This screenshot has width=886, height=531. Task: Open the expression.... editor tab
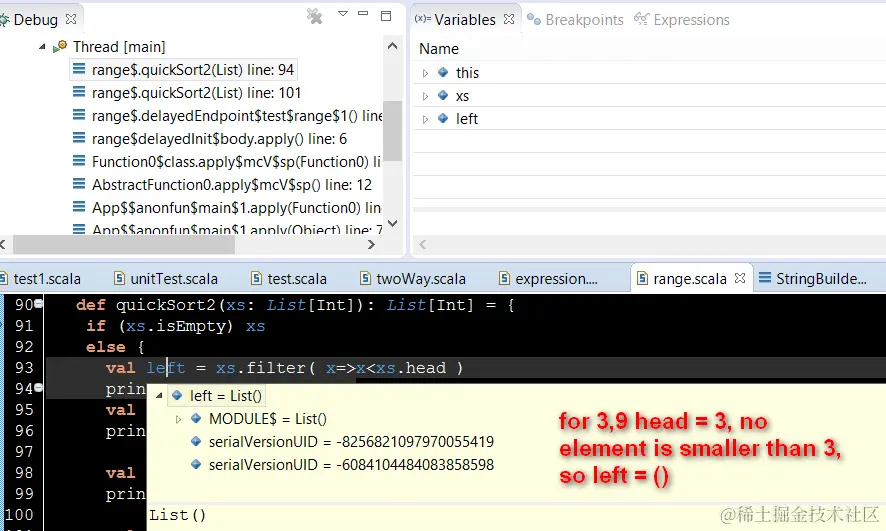(x=548, y=279)
